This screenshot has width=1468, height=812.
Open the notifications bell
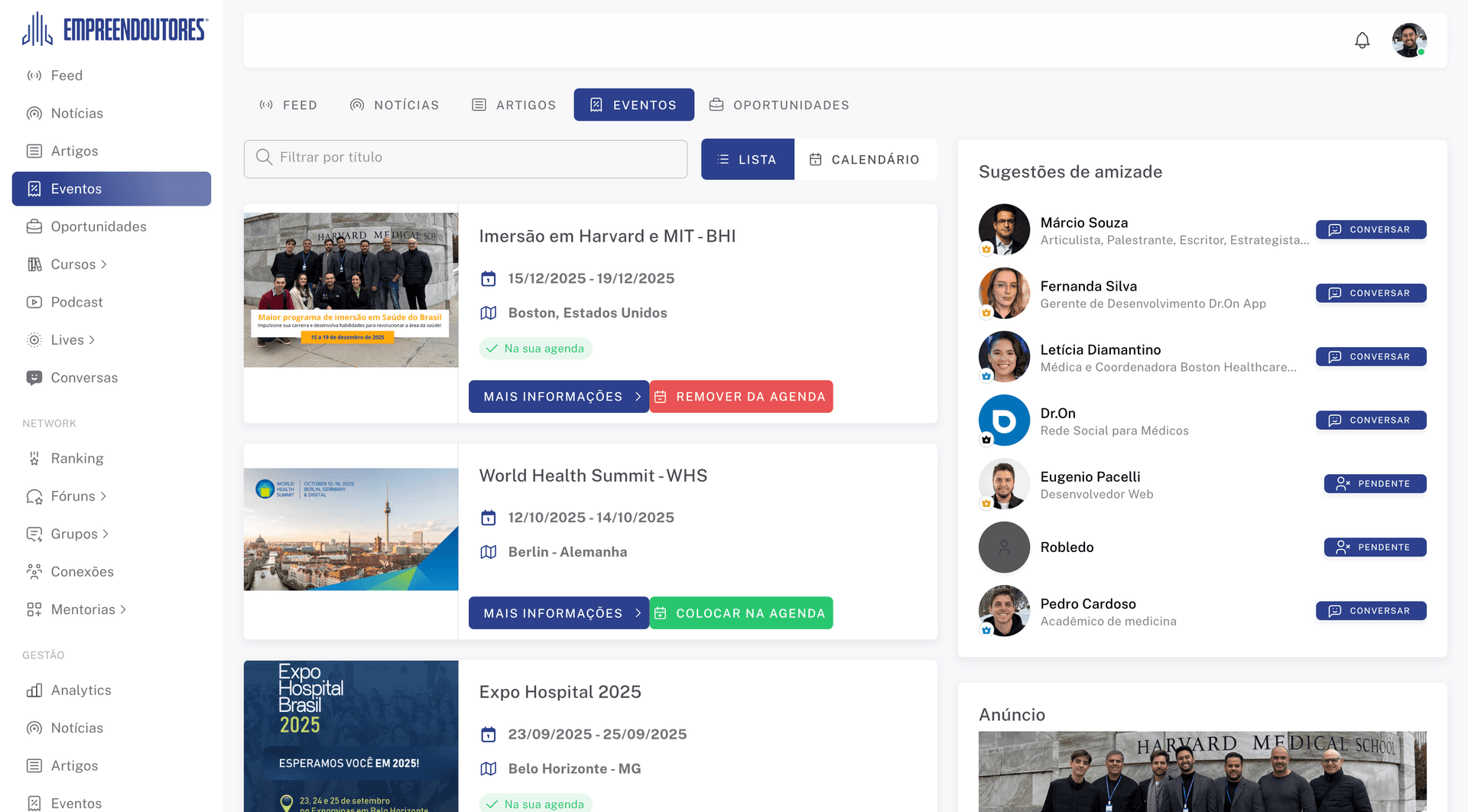tap(1362, 41)
